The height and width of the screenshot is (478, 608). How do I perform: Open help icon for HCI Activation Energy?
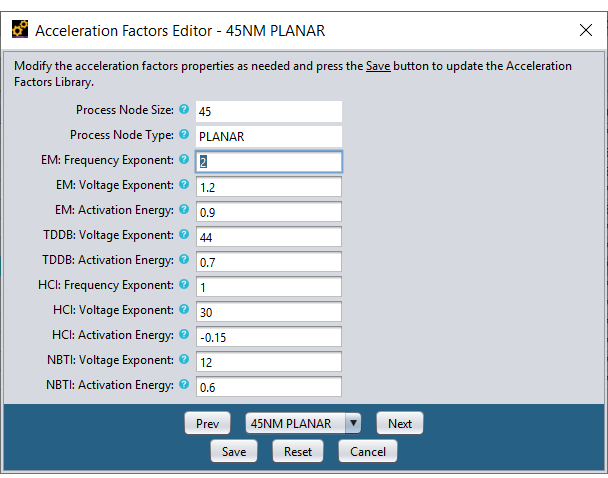click(184, 334)
